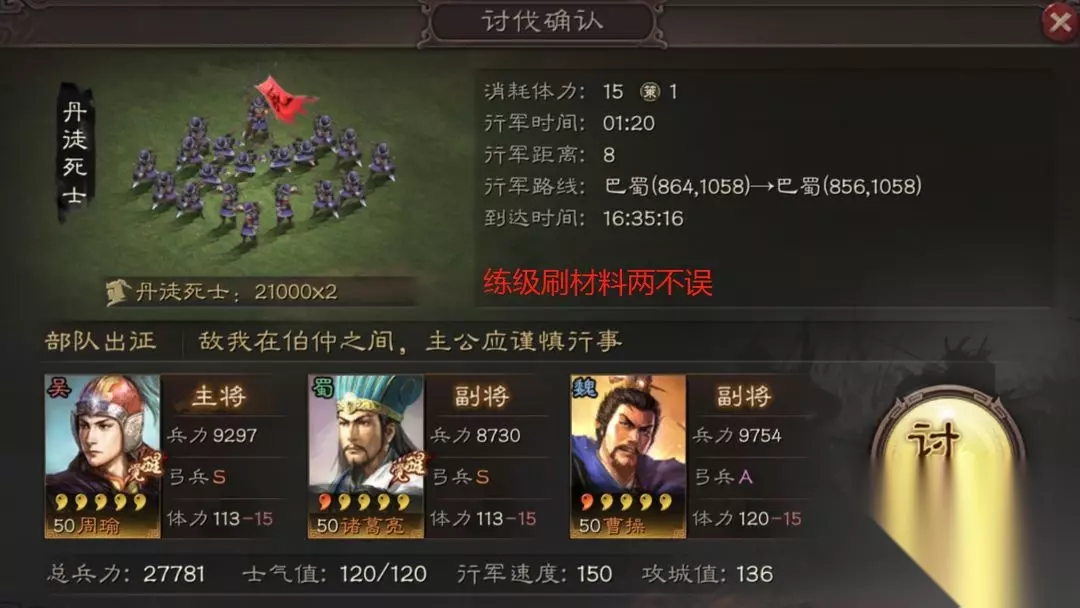Open the 部队出征 section label
This screenshot has height=608, width=1080.
pyautogui.click(x=101, y=341)
